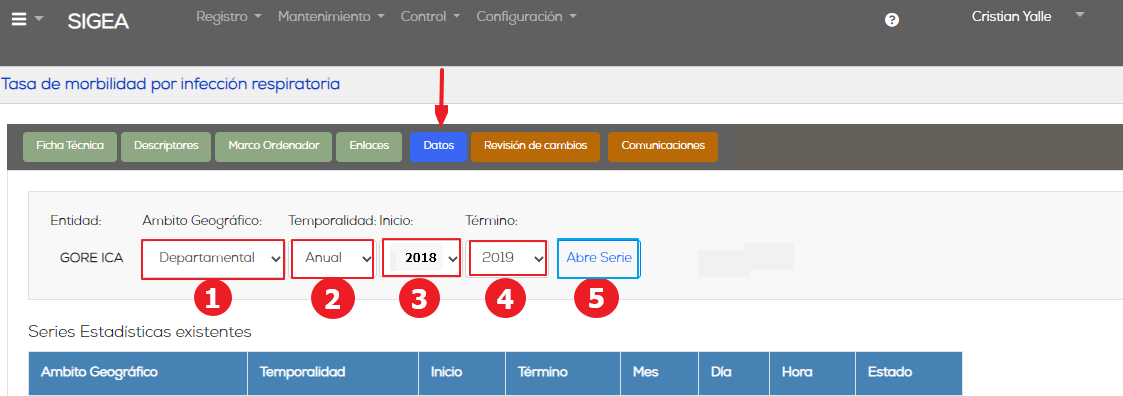Click the SIGEA logo text
Viewport: 1123px width, 396px height.
pyautogui.click(x=98, y=21)
